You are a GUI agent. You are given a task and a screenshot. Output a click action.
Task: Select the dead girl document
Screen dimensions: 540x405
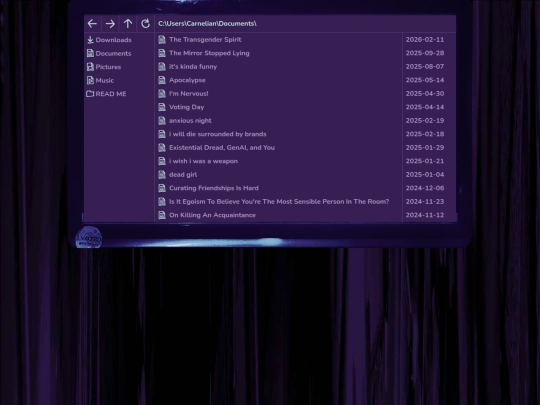tap(183, 175)
